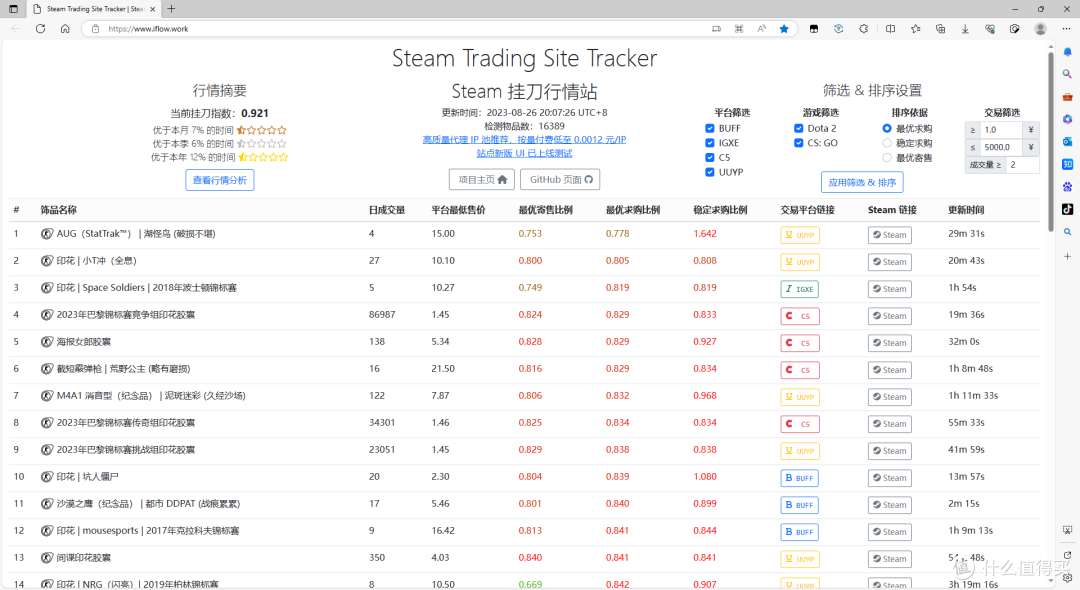Open IGXE link for Space Soldiers sticker row

pyautogui.click(x=800, y=289)
